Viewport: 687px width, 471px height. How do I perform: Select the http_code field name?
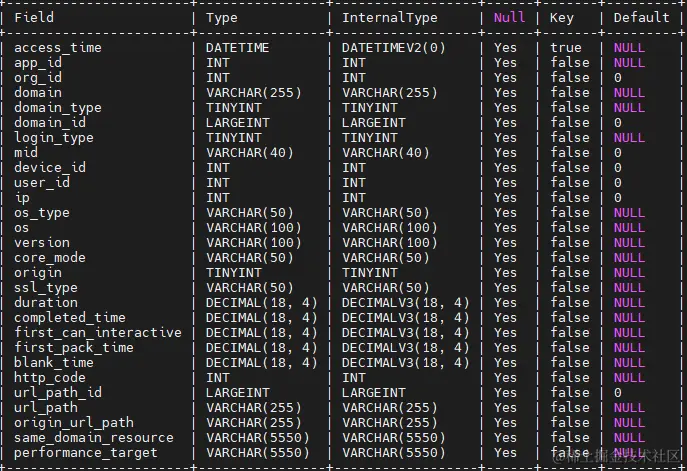pyautogui.click(x=50, y=377)
